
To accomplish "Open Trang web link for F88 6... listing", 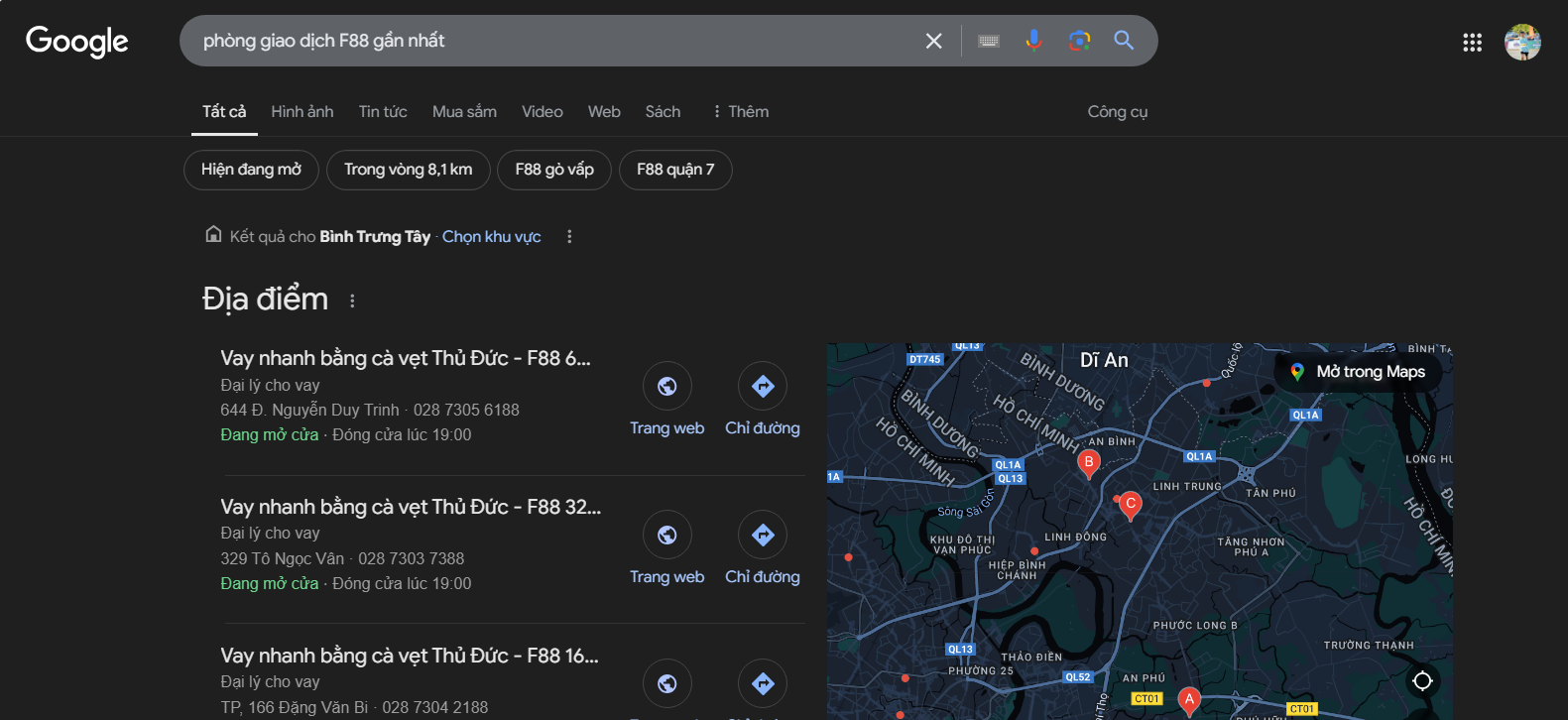I will (x=667, y=428).
